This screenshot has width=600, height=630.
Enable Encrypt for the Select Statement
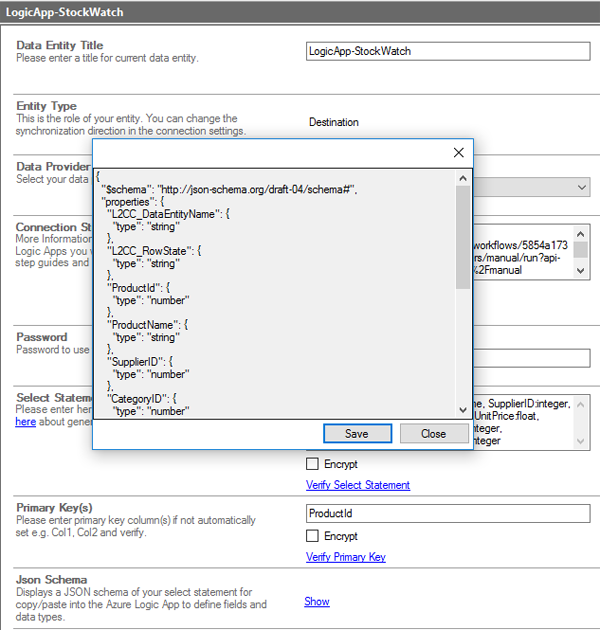[313, 464]
